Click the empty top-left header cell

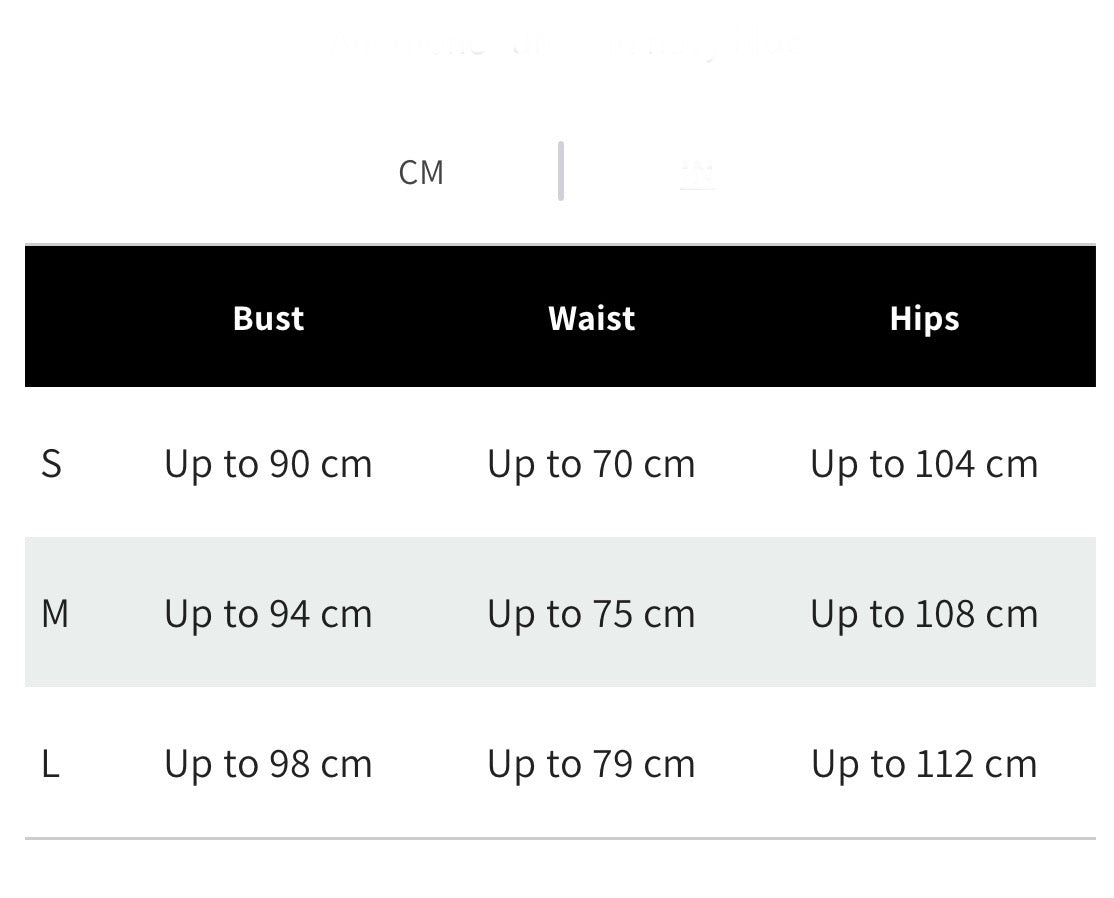click(77, 318)
